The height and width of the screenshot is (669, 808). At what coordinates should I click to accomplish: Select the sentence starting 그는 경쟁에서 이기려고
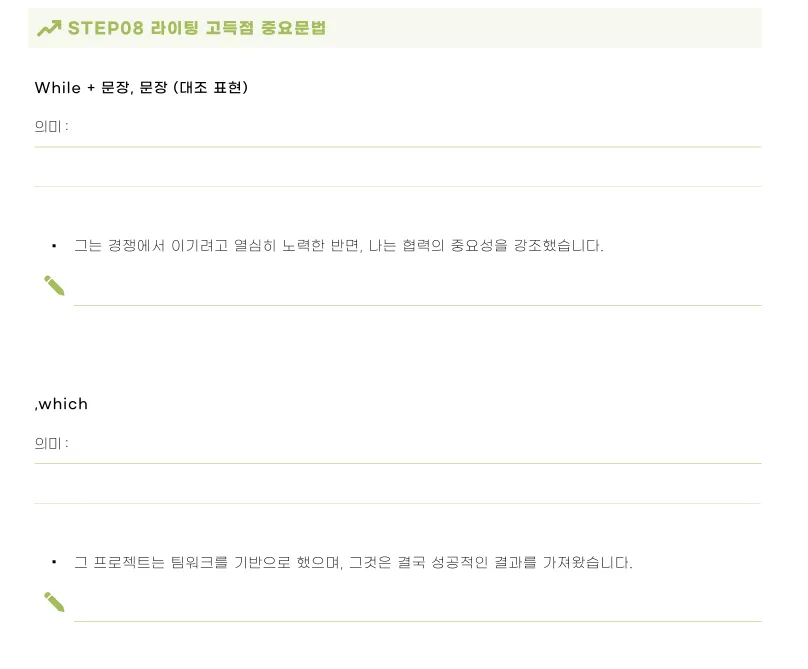pyautogui.click(x=339, y=246)
